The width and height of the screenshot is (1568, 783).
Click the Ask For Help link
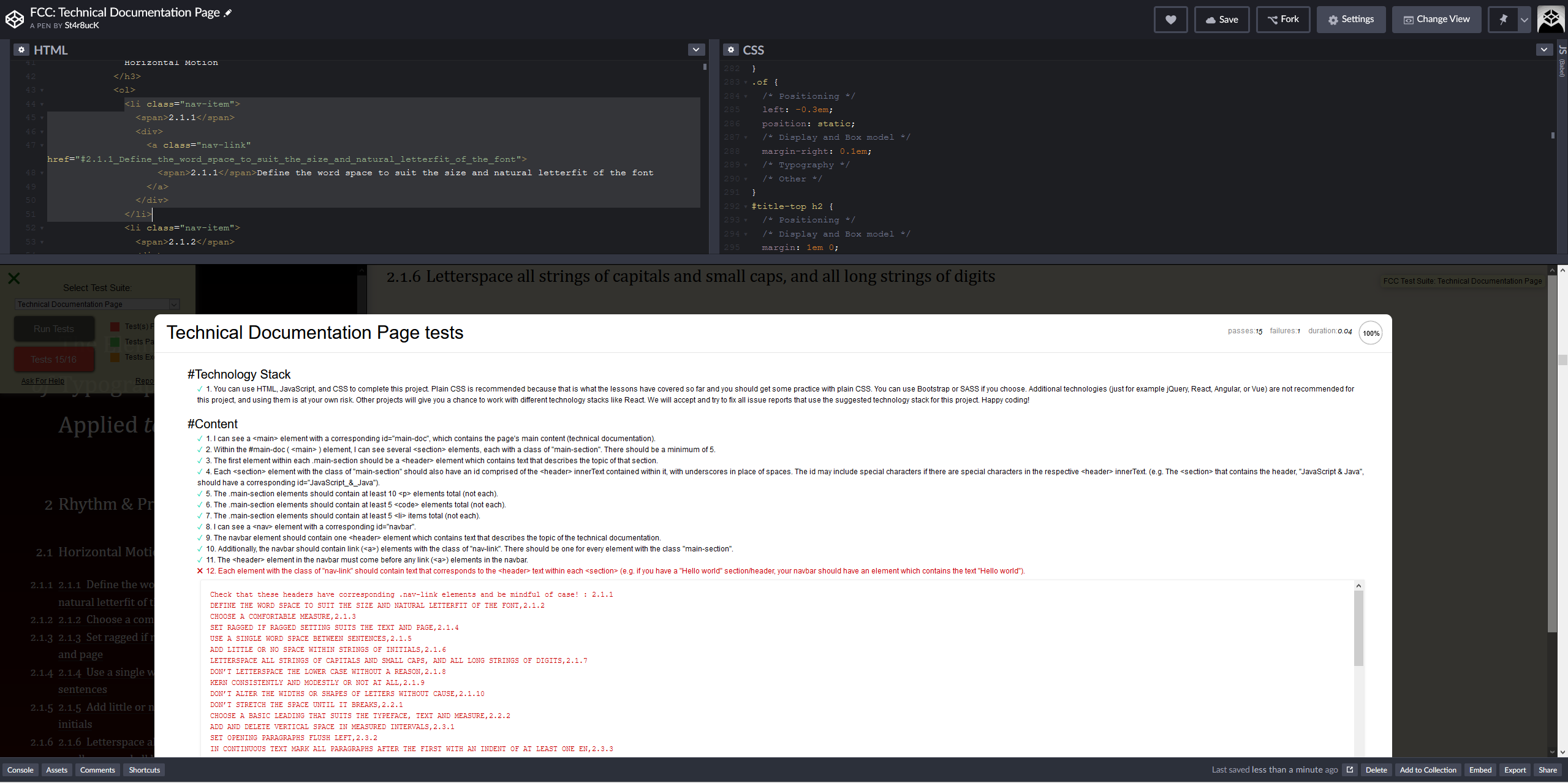coord(42,380)
